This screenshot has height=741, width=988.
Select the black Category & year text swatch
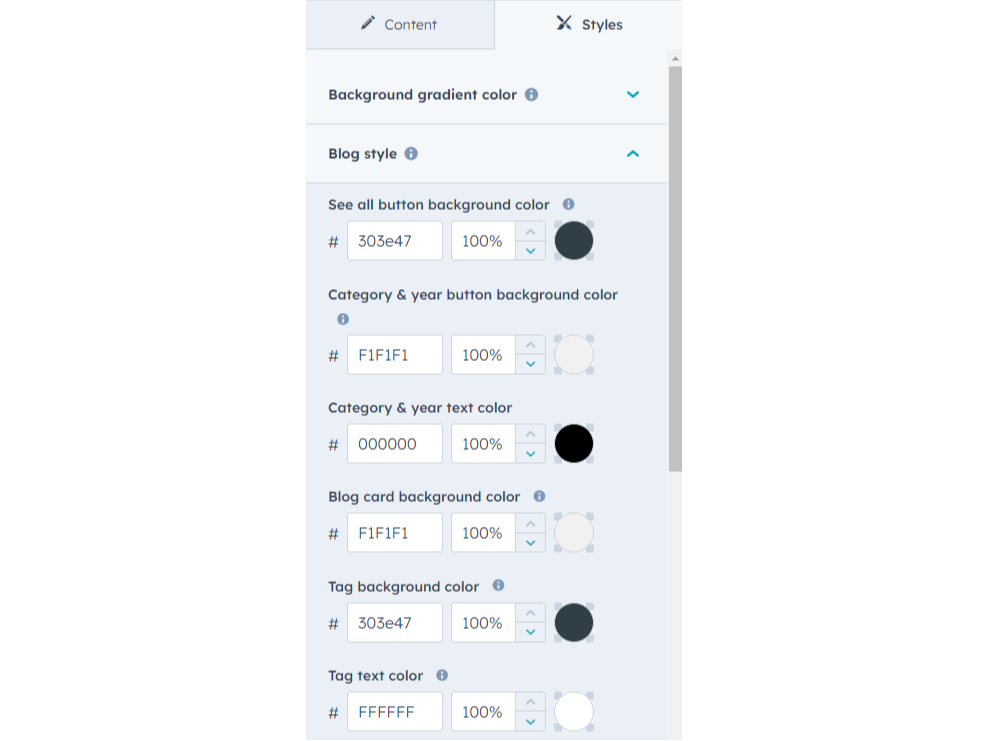pos(573,443)
